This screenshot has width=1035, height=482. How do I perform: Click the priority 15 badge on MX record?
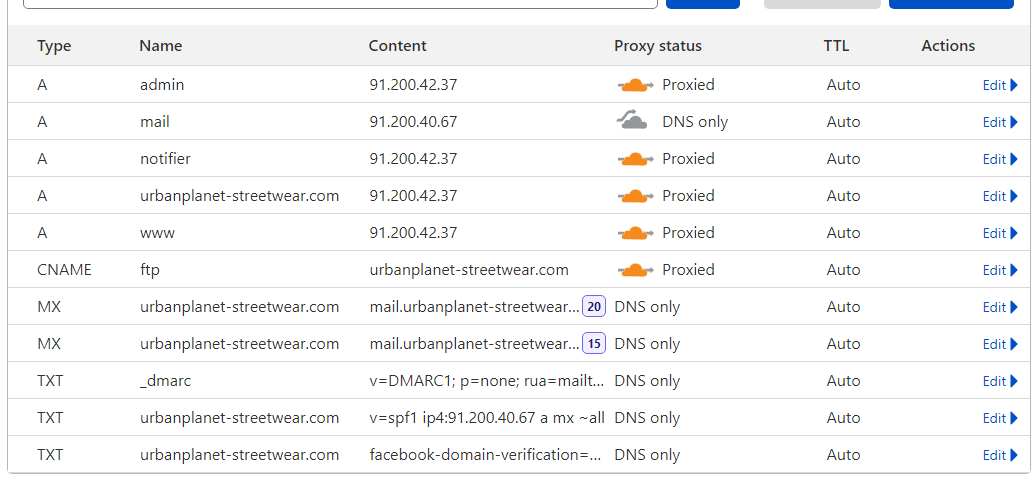(x=594, y=344)
